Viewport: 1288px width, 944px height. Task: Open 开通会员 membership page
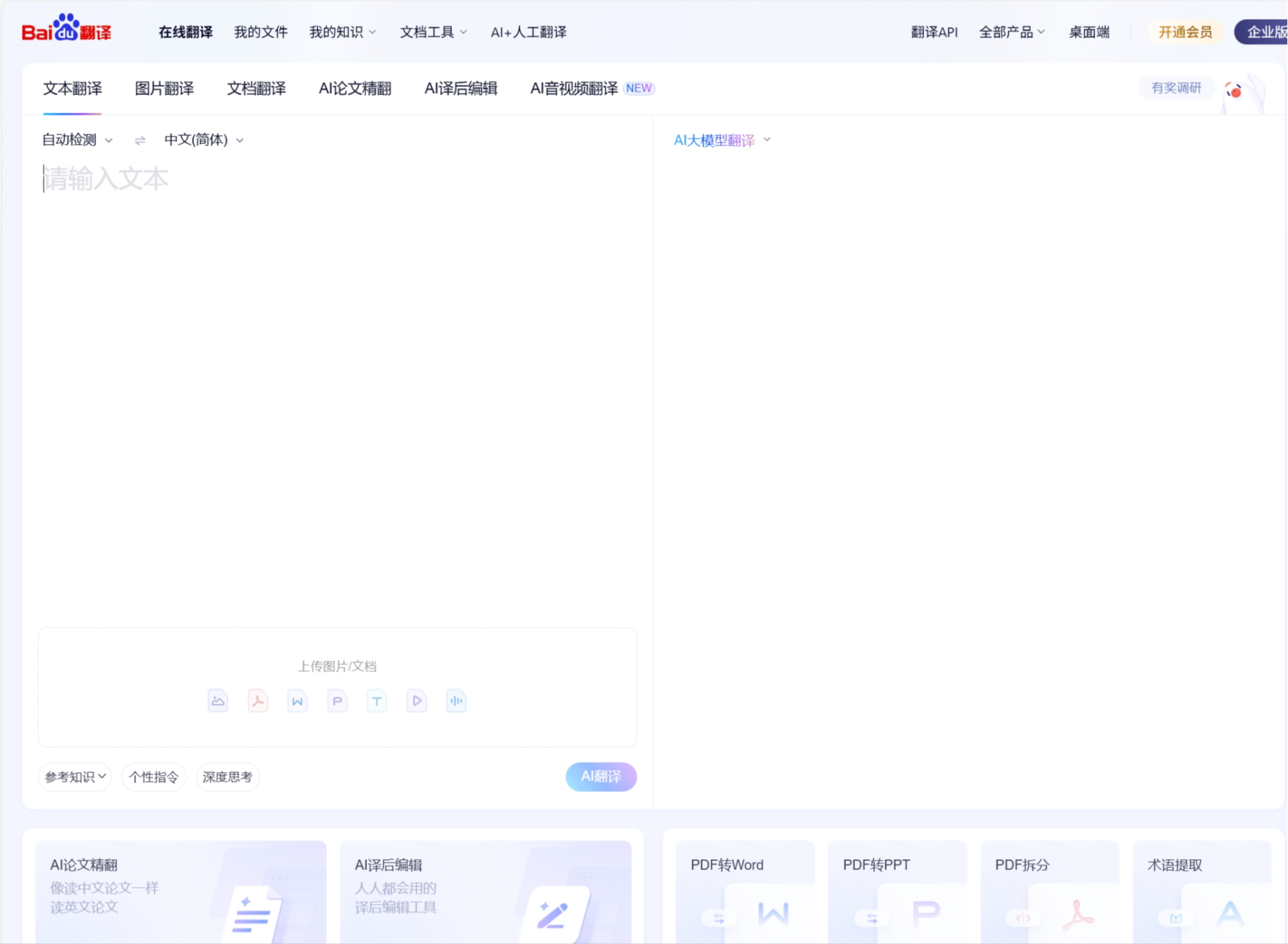1185,31
